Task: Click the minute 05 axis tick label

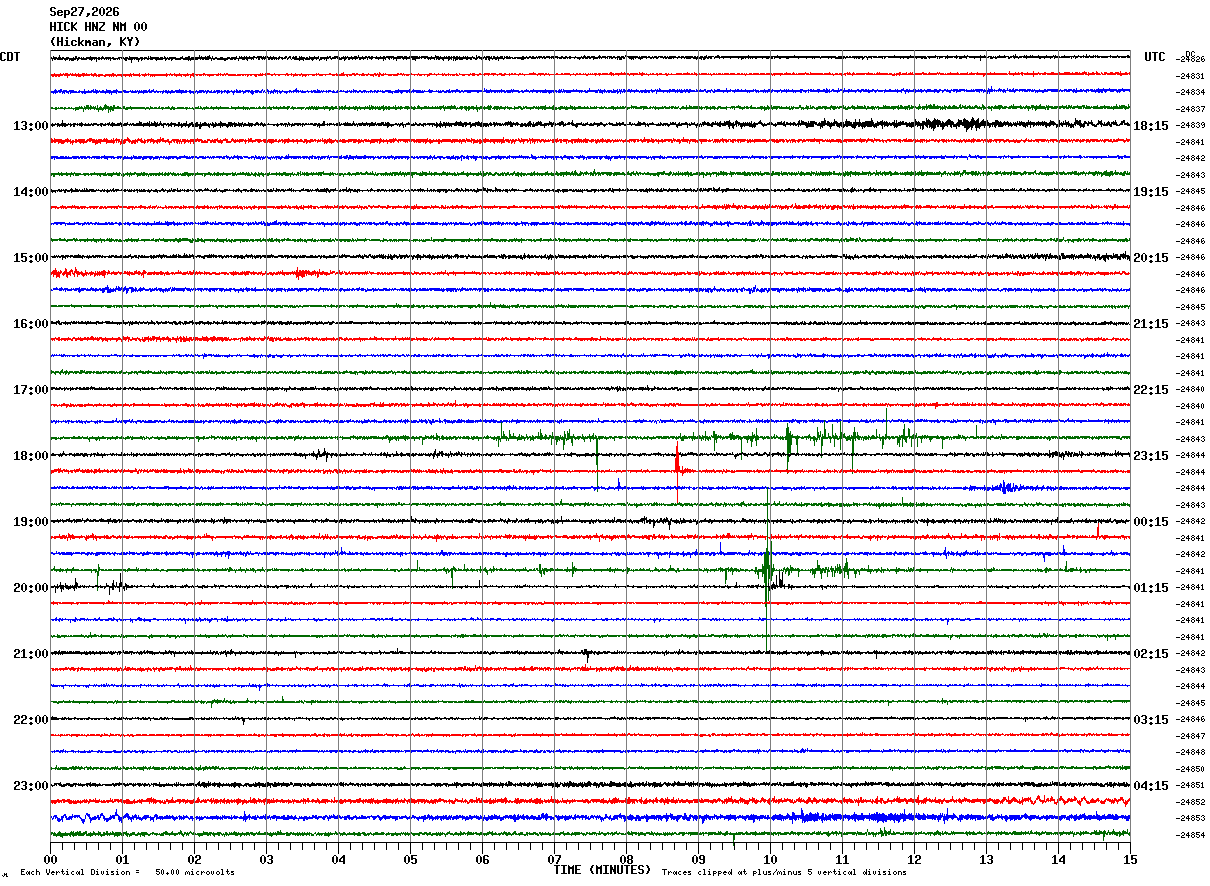Action: pos(410,859)
